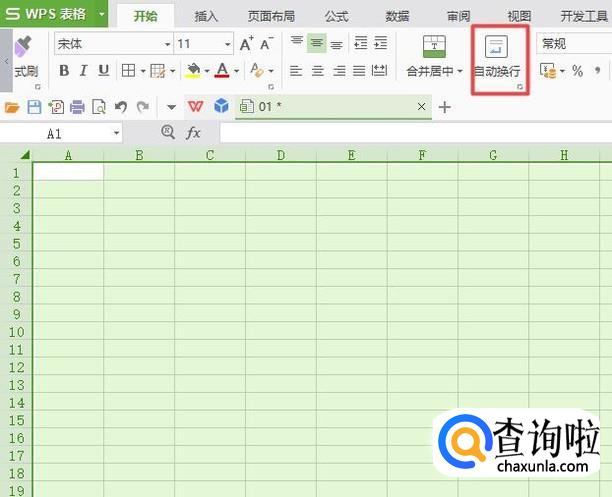Open the 开始 ribbon tab

[146, 16]
